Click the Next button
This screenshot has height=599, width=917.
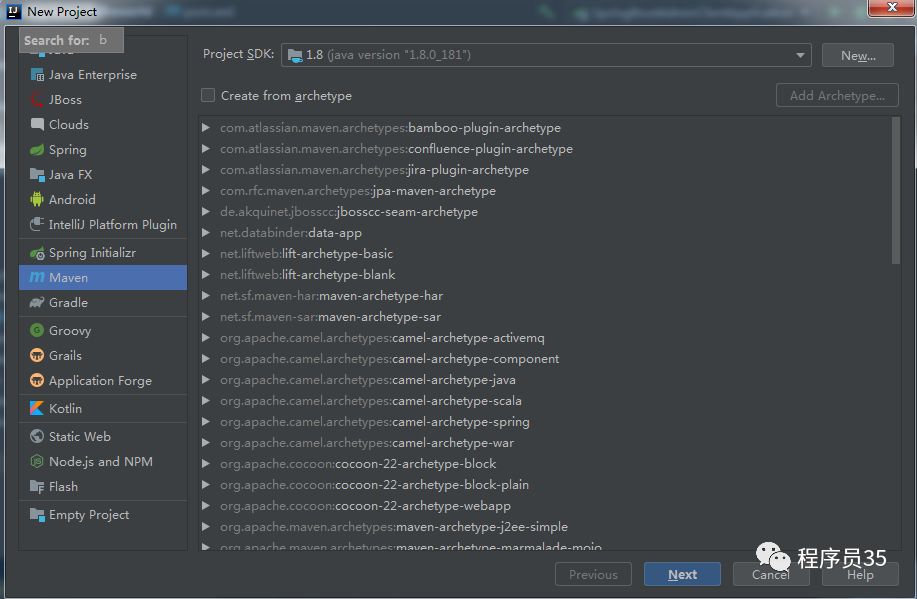[x=682, y=574]
